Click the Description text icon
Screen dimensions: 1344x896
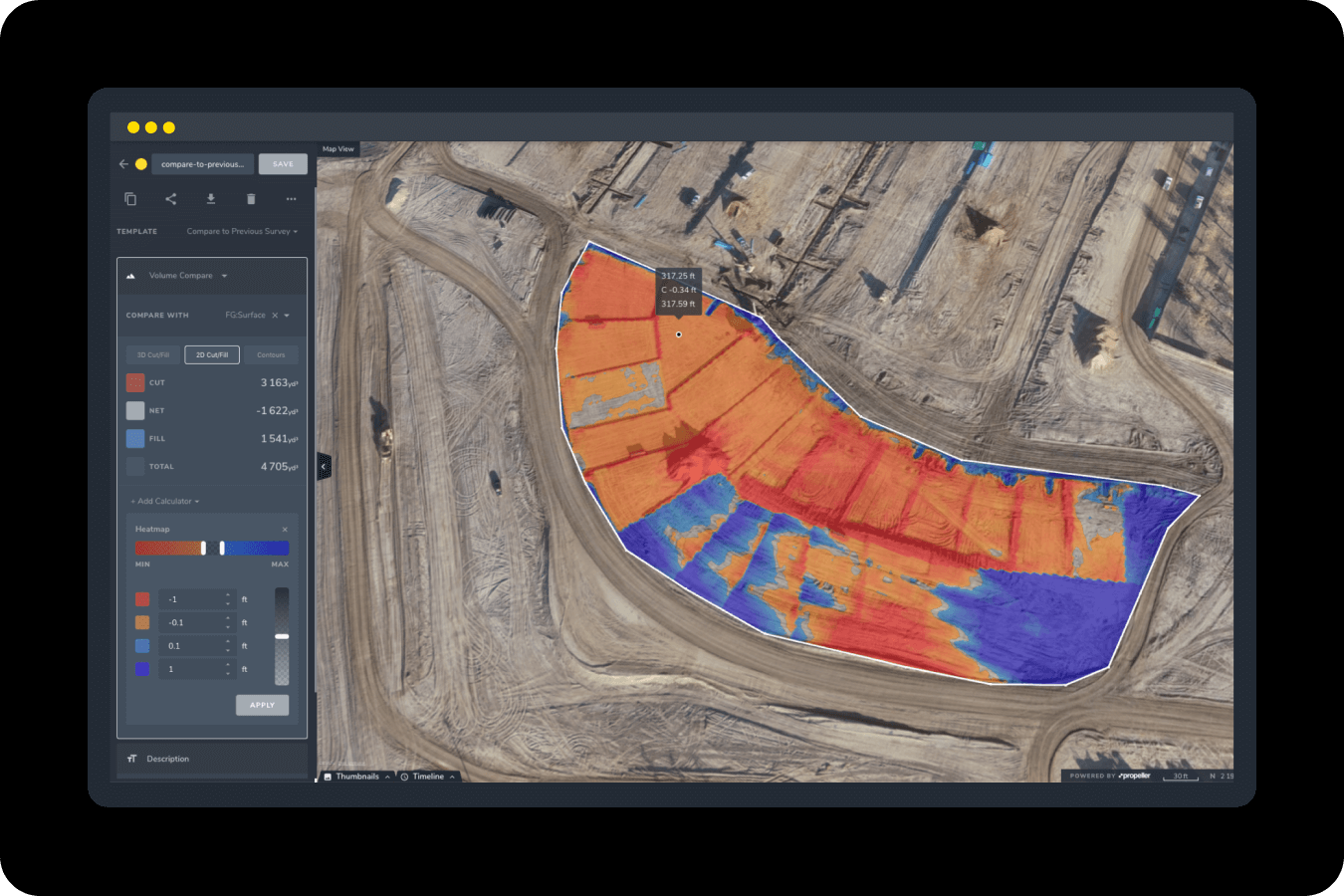tap(131, 758)
